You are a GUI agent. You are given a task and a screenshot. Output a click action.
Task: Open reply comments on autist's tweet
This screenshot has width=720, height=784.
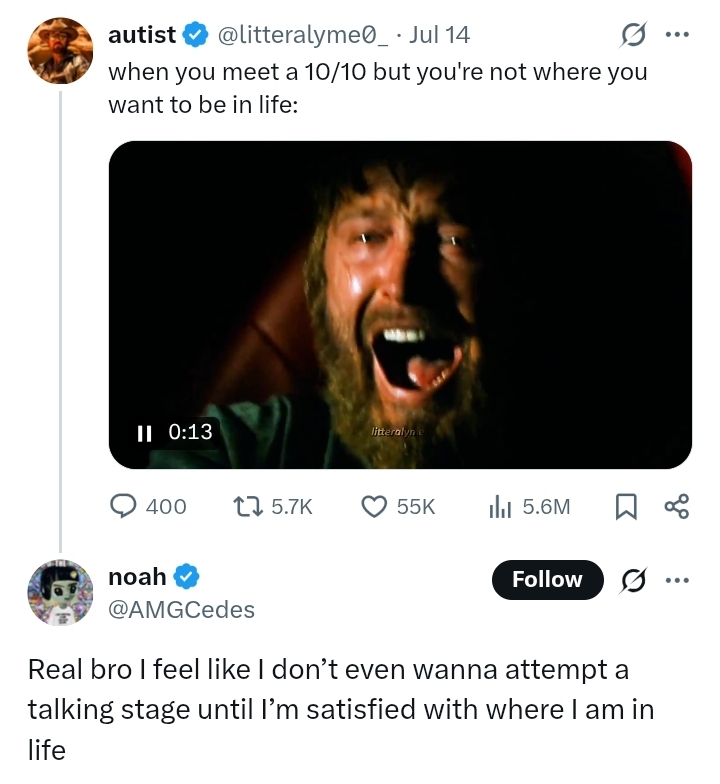148,506
